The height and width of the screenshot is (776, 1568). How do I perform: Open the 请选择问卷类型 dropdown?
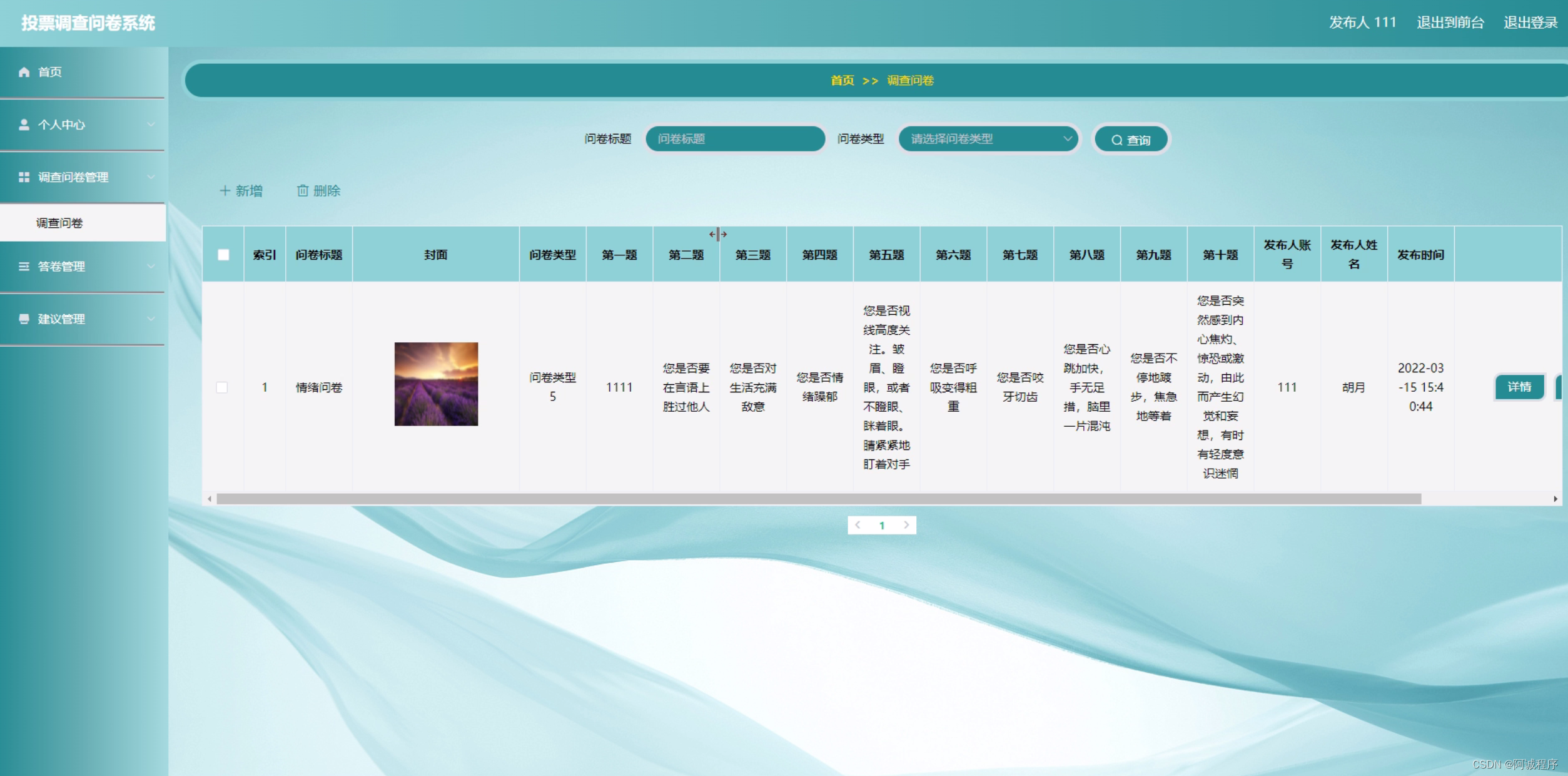click(x=988, y=139)
